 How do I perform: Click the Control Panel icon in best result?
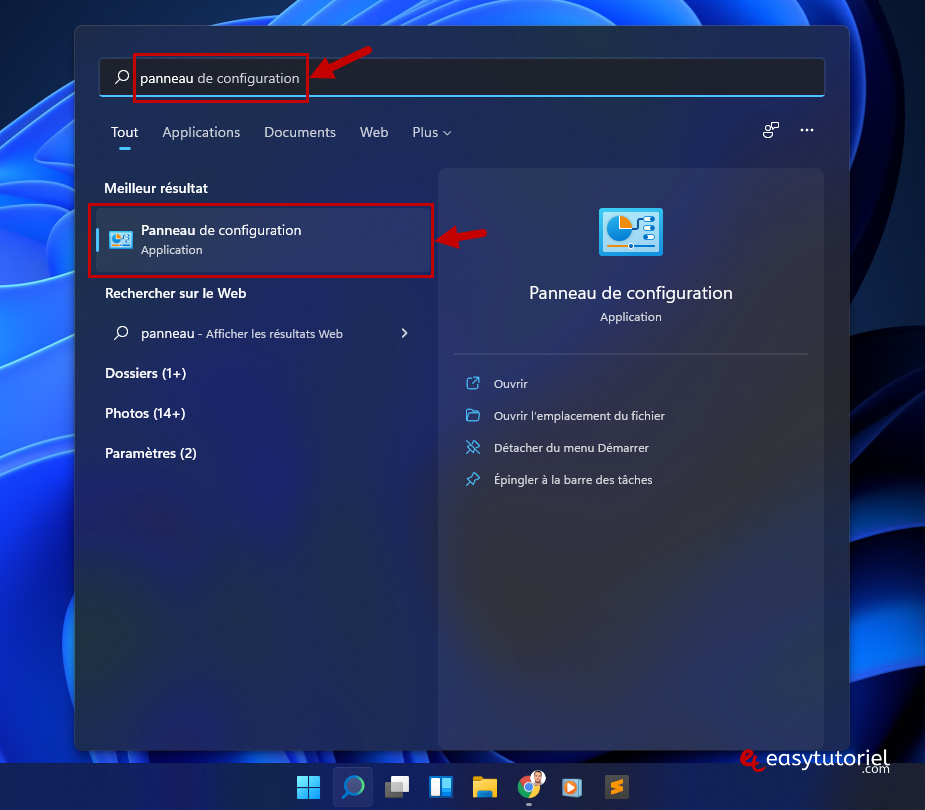tap(121, 240)
